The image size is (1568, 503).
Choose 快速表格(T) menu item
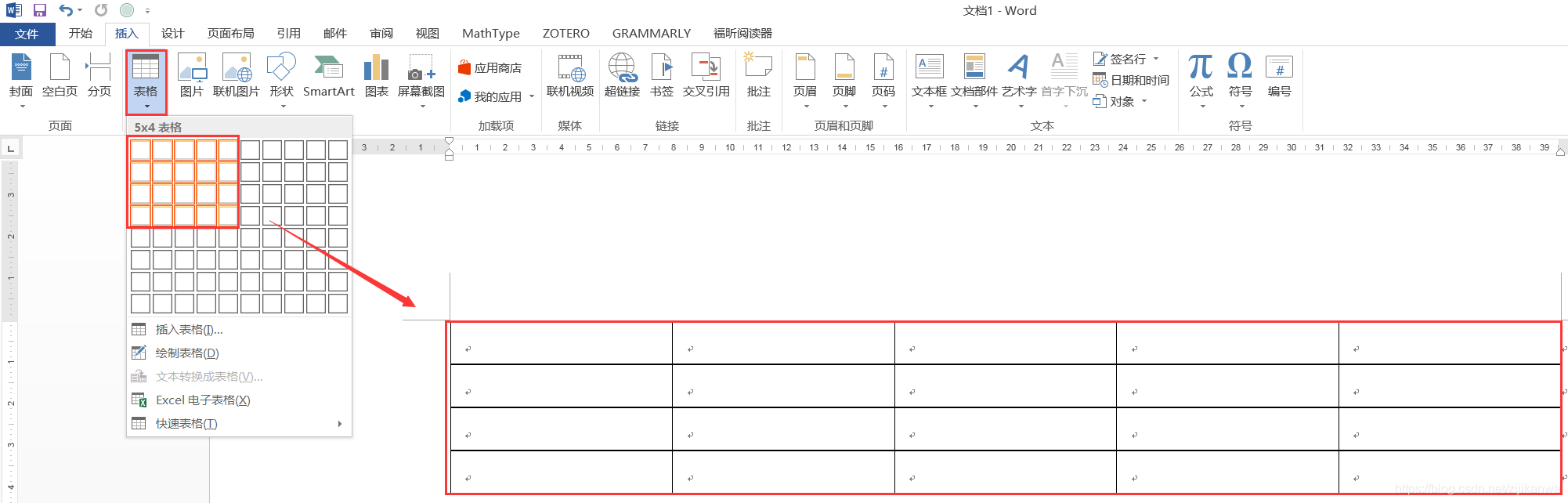click(239, 424)
